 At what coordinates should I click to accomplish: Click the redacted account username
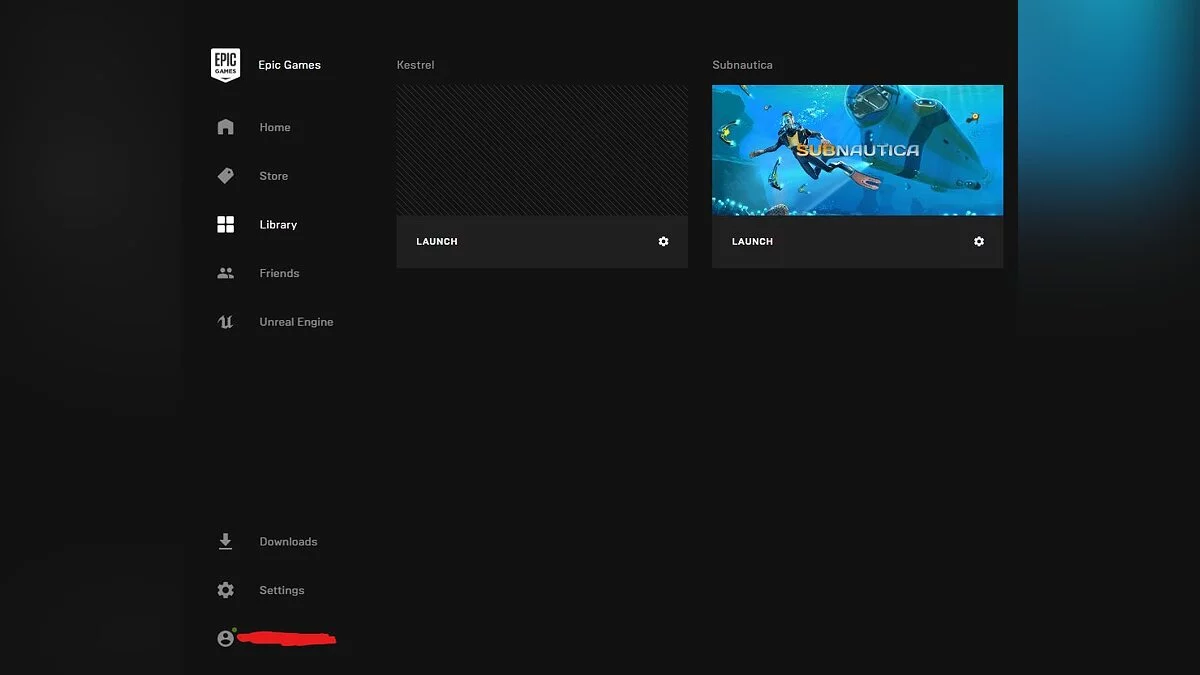[x=287, y=638]
